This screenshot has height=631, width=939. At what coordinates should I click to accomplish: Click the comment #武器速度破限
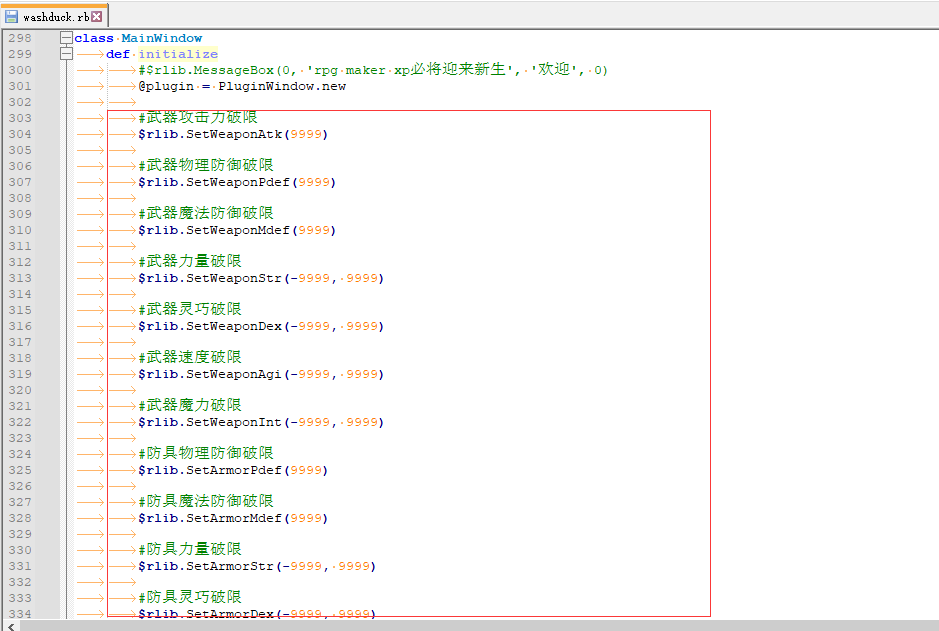[x=190, y=357]
